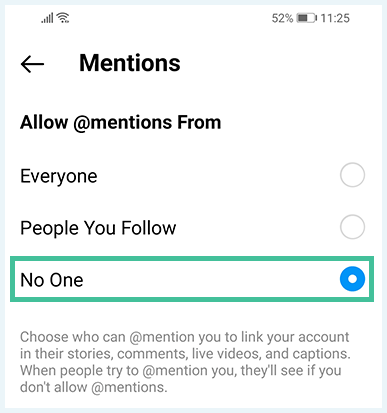Tap the back arrow beside Mentions
Image resolution: width=387 pixels, height=413 pixels.
pyautogui.click(x=32, y=64)
